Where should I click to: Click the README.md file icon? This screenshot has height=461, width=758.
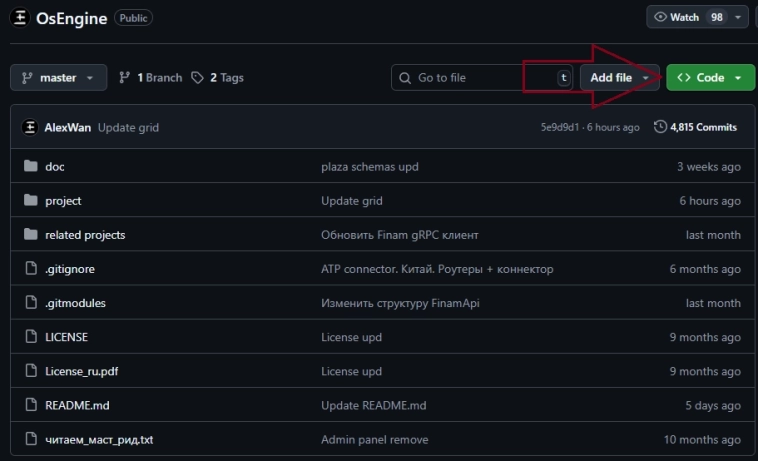[x=29, y=405]
